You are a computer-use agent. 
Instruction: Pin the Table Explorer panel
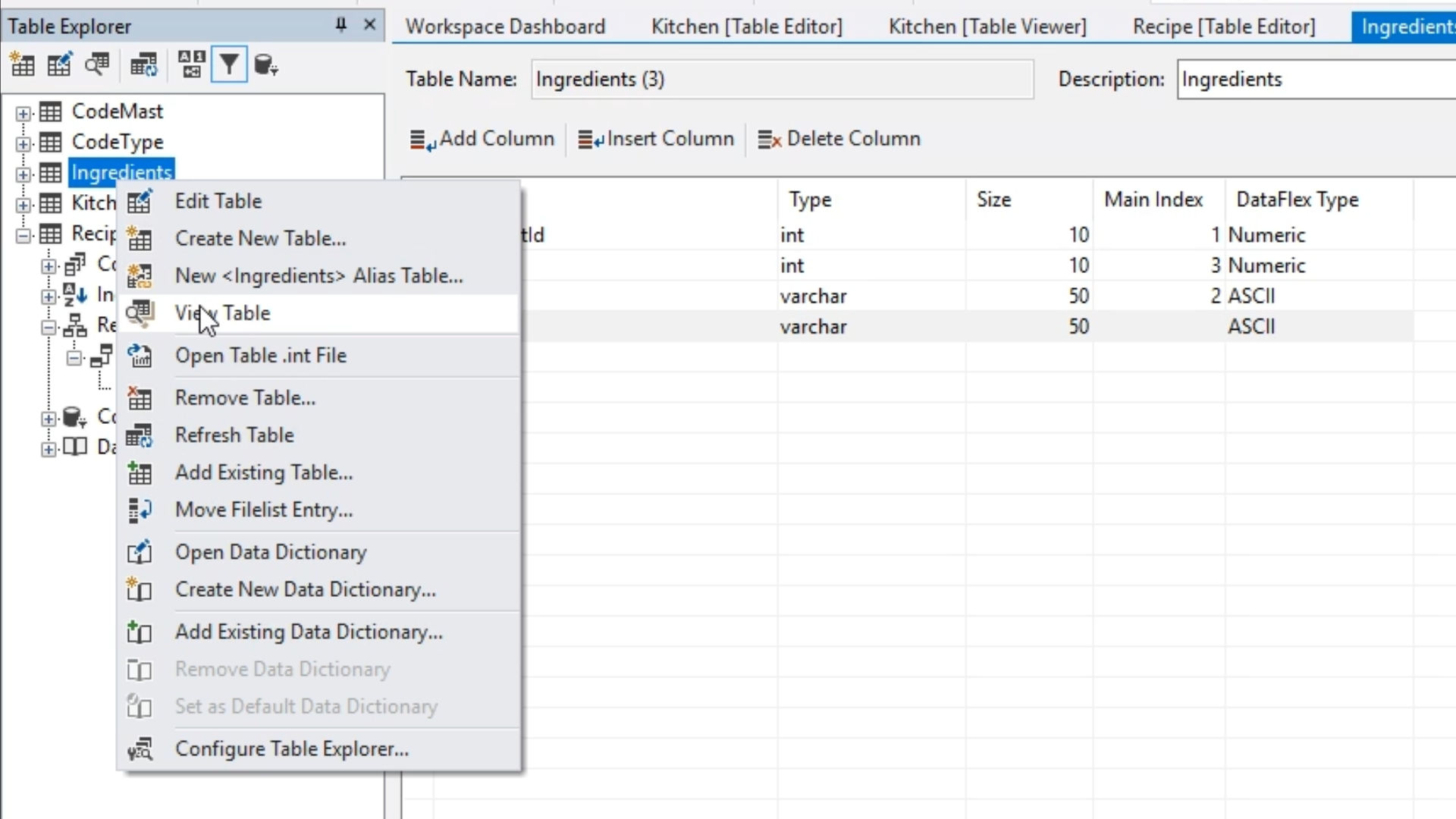click(x=340, y=25)
